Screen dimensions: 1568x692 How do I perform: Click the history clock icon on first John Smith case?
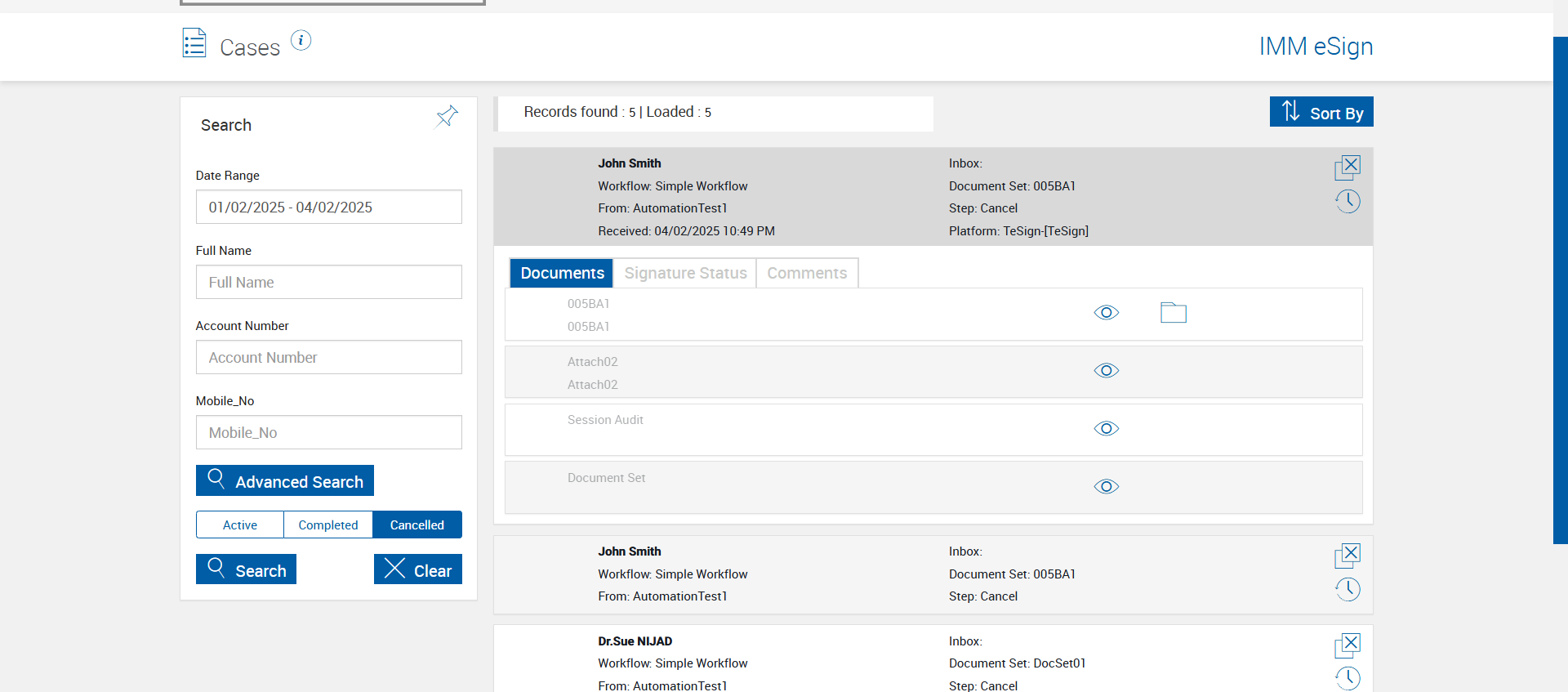pos(1347,201)
